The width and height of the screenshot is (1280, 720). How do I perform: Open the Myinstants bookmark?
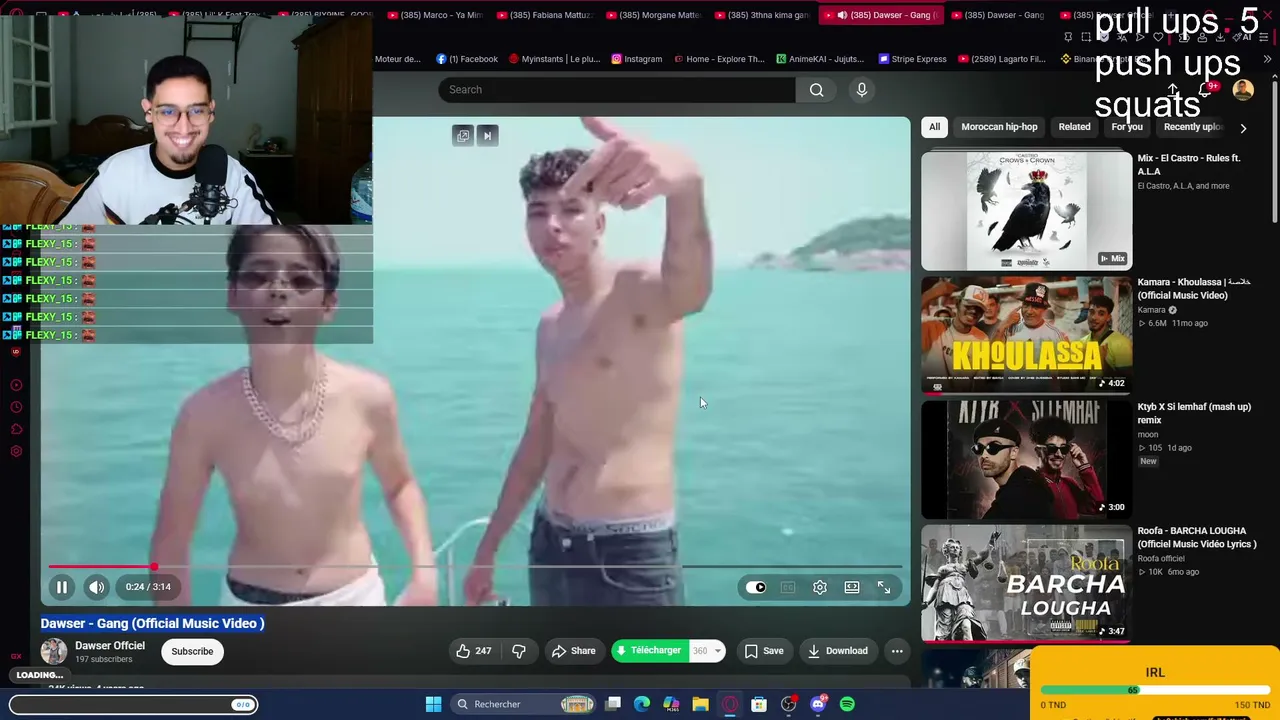(555, 59)
